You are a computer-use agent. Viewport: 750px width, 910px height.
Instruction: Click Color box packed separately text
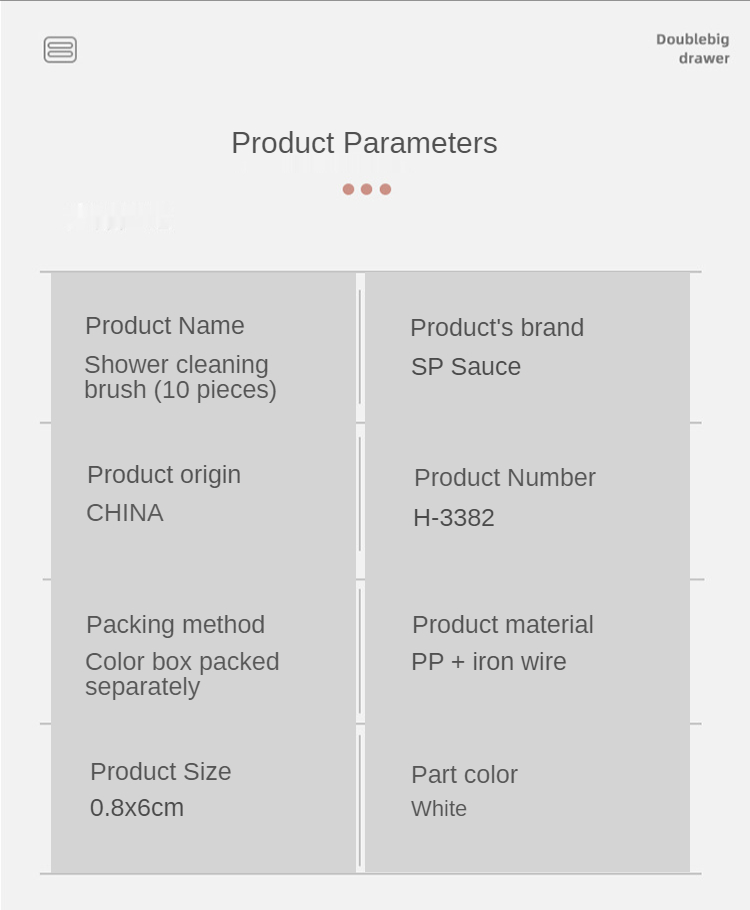pyautogui.click(x=182, y=674)
